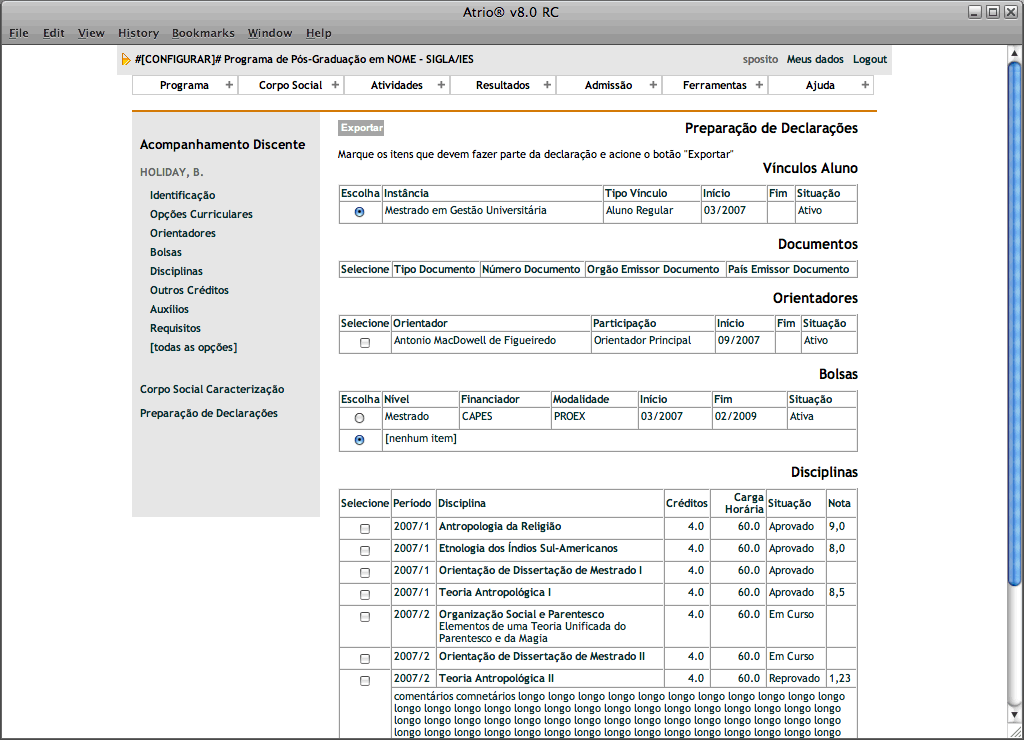Click the orange arrow icon beside #[CONFIGURAR]#
Viewport: 1024px width, 740px height.
[125, 59]
